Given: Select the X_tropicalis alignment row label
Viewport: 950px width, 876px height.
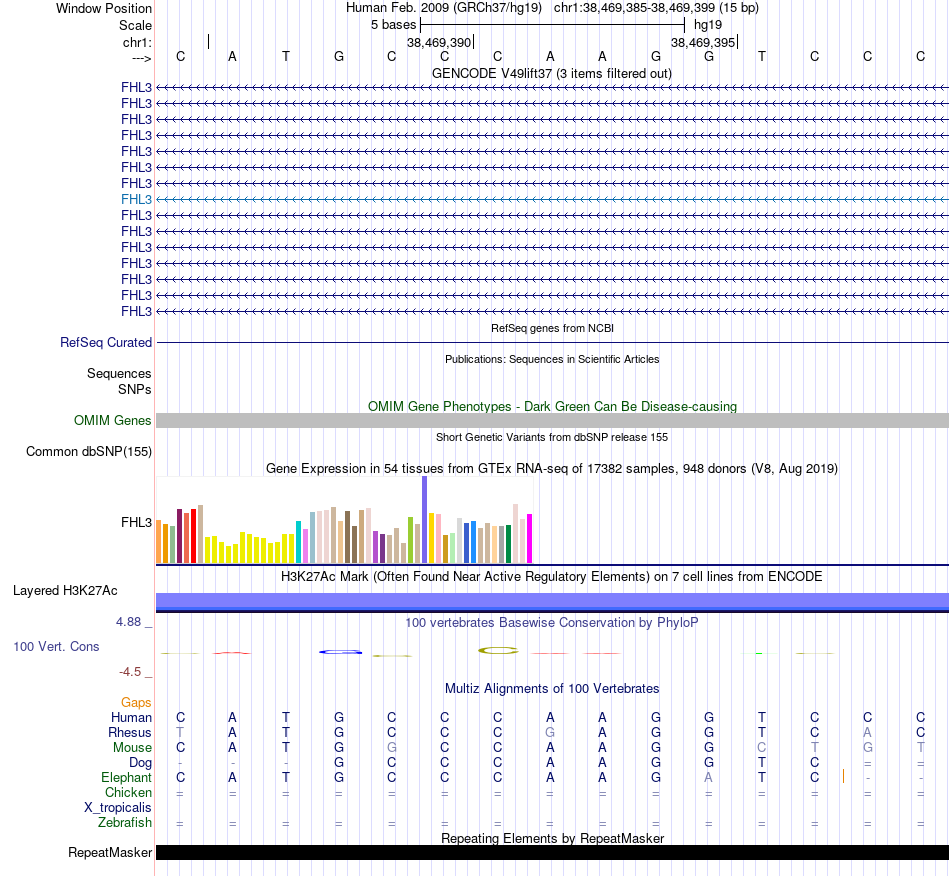Looking at the screenshot, I should click(118, 808).
